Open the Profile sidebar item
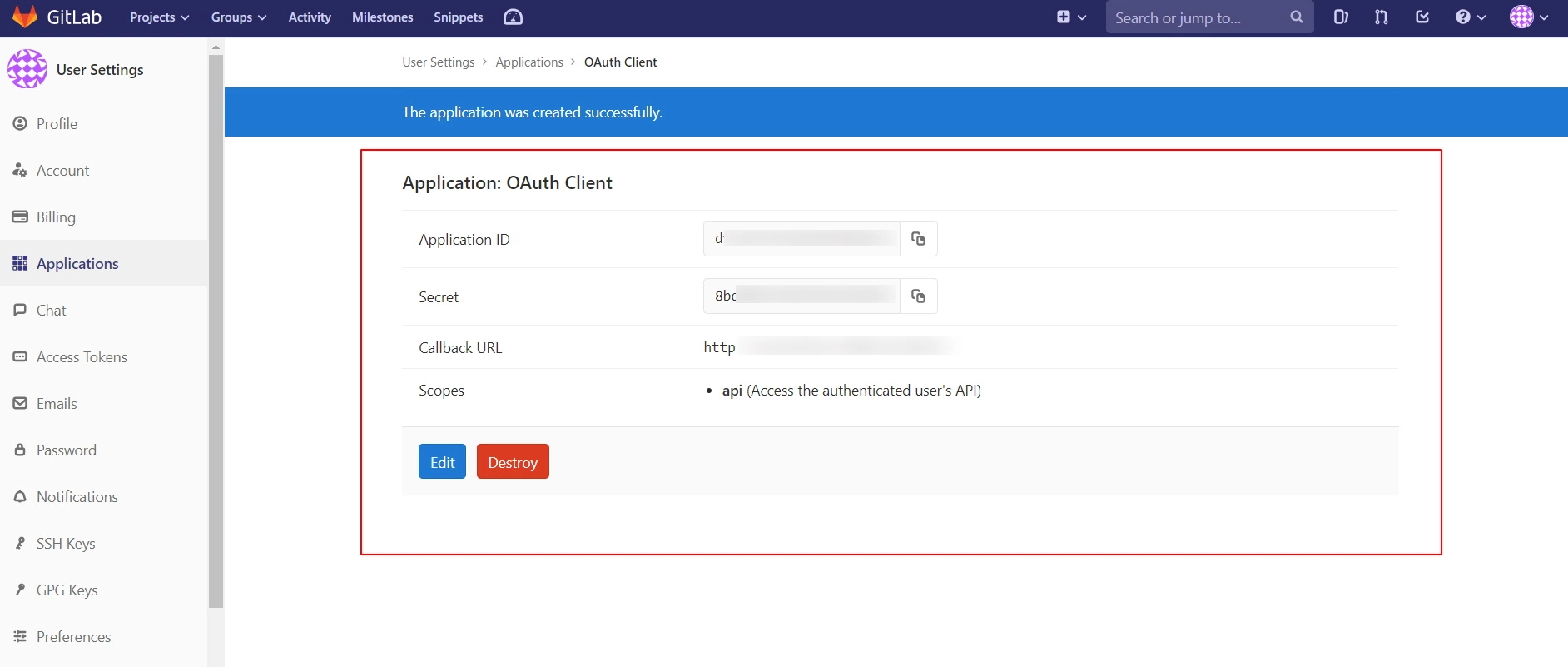 point(104,124)
